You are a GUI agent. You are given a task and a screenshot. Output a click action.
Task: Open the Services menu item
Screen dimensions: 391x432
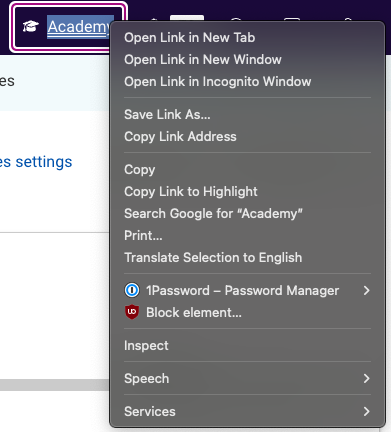(x=247, y=411)
